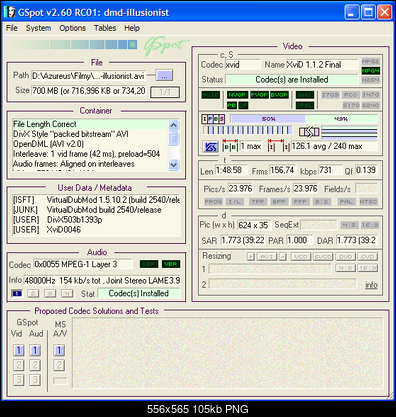The width and height of the screenshot is (396, 417).
Task: Click the video length '1:48:58' value
Action: coord(231,170)
